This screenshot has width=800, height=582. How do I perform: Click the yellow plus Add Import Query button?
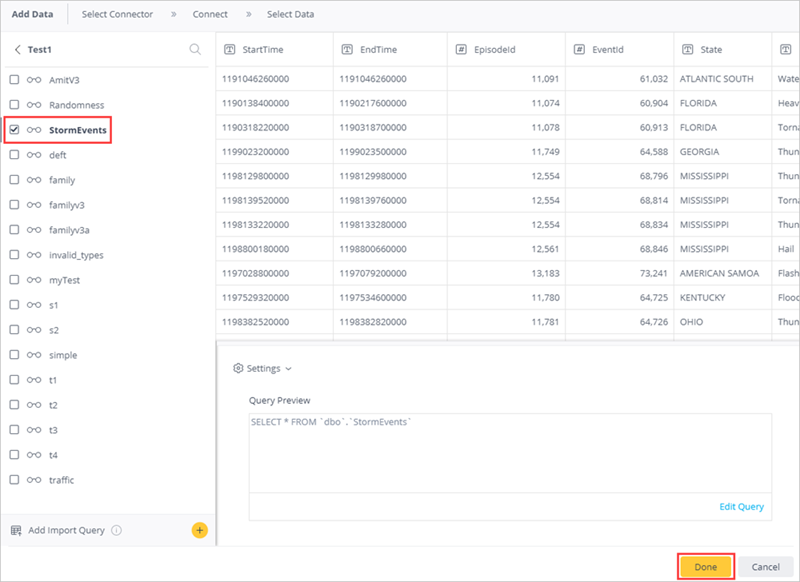pyautogui.click(x=199, y=530)
